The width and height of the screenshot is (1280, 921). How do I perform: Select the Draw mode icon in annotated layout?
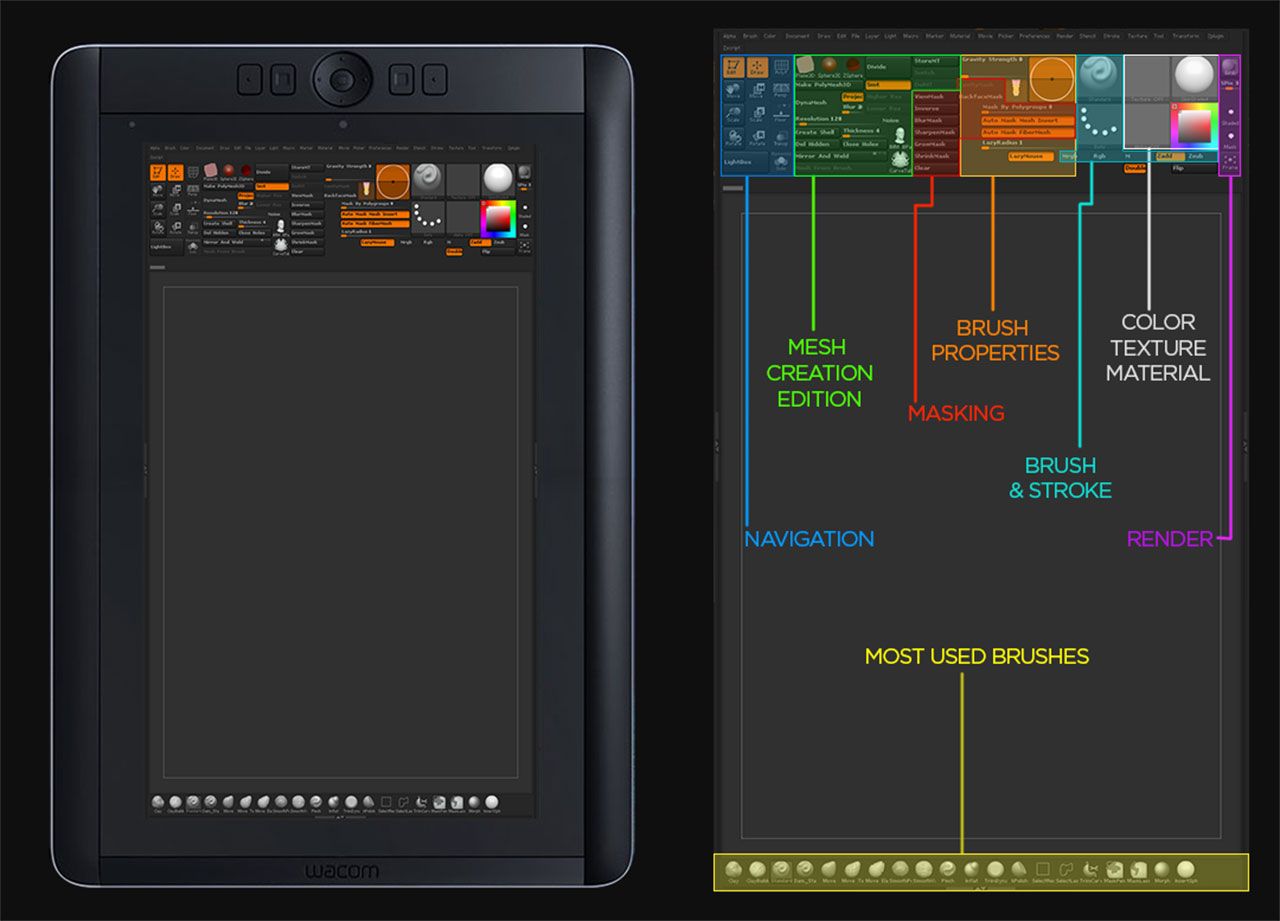click(x=757, y=67)
